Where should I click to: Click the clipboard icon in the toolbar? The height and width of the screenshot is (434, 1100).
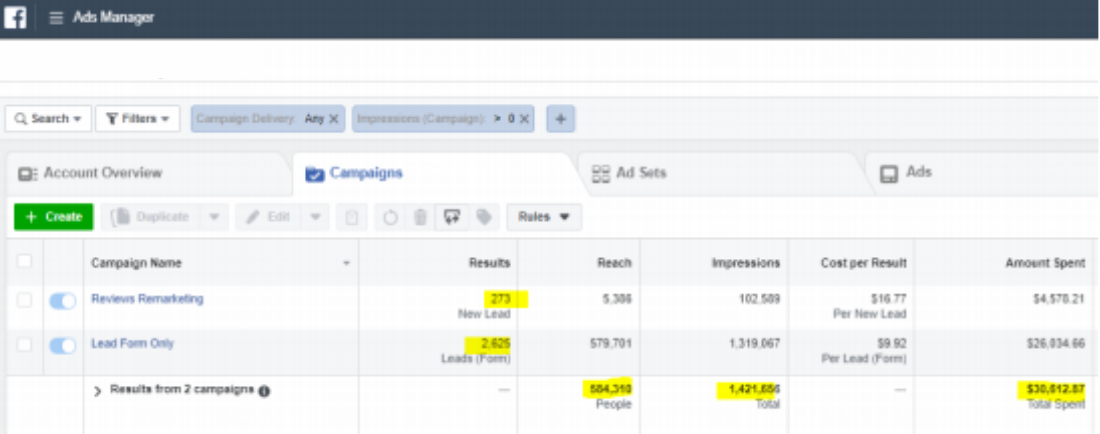pos(351,218)
